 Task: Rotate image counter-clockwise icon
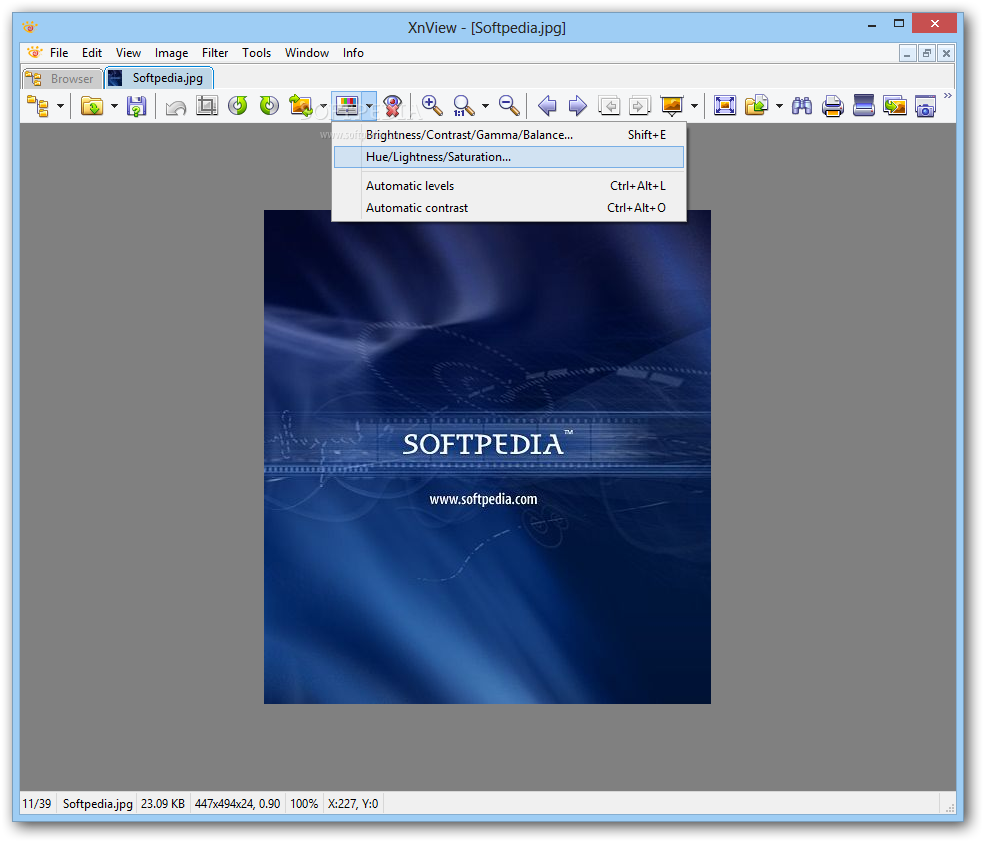point(238,105)
